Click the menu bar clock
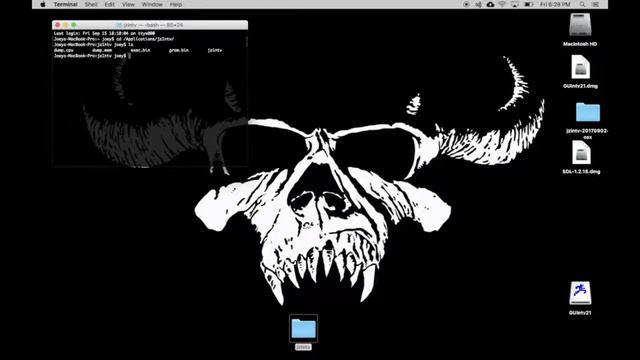The image size is (640, 360). 555,4
